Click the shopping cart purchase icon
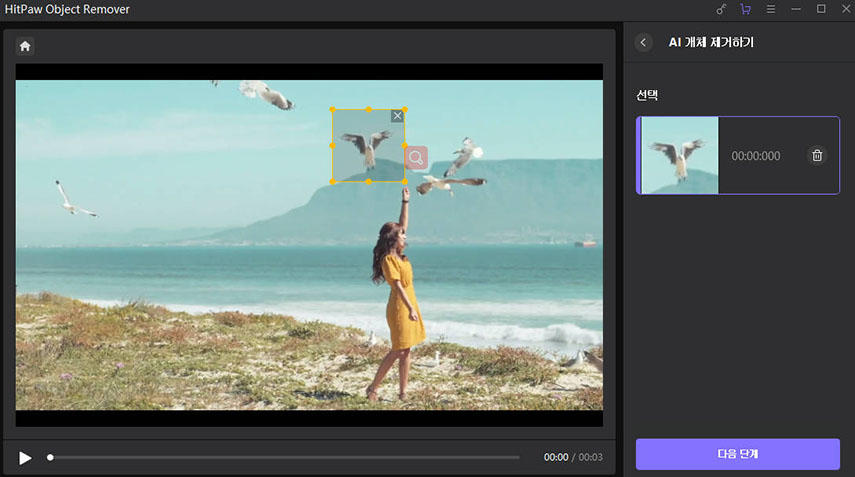Image resolution: width=855 pixels, height=477 pixels. 745,9
